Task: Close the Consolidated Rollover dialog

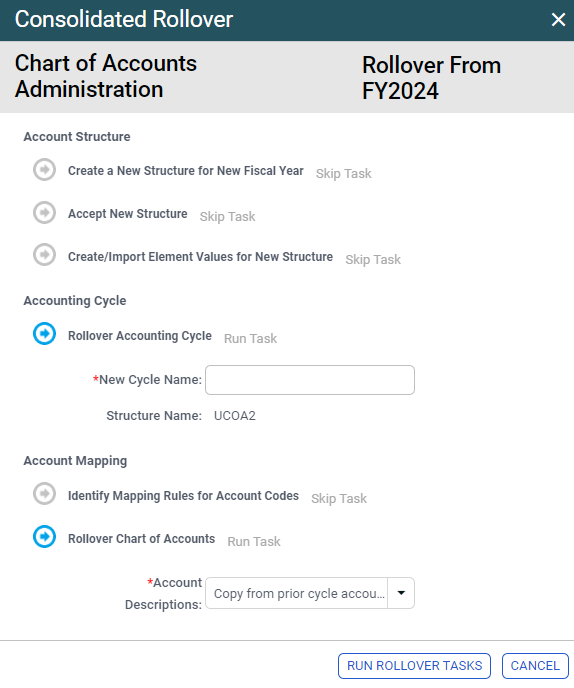Action: (x=558, y=19)
